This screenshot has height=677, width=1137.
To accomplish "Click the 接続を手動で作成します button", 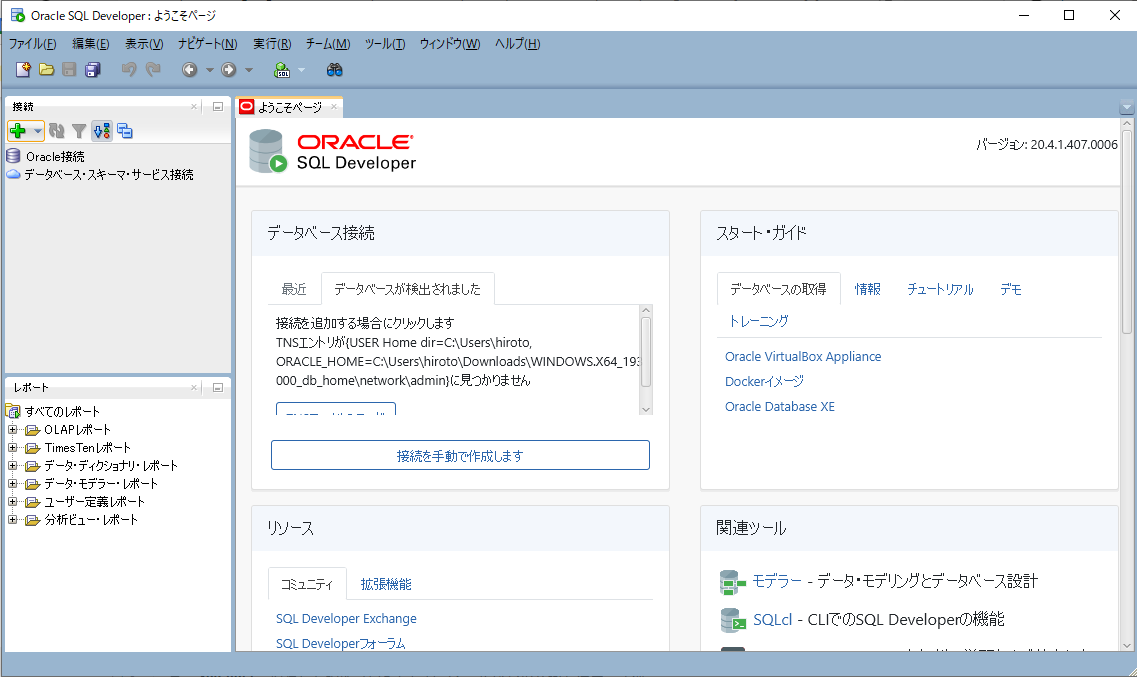I will coord(460,456).
